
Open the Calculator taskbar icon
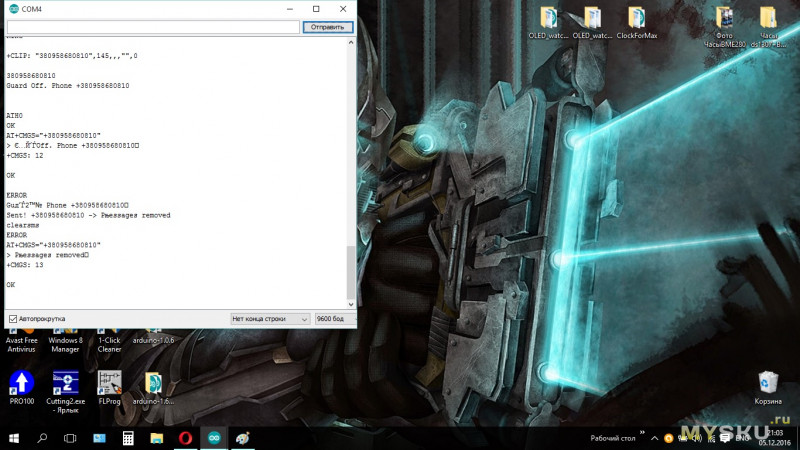pyautogui.click(x=128, y=438)
